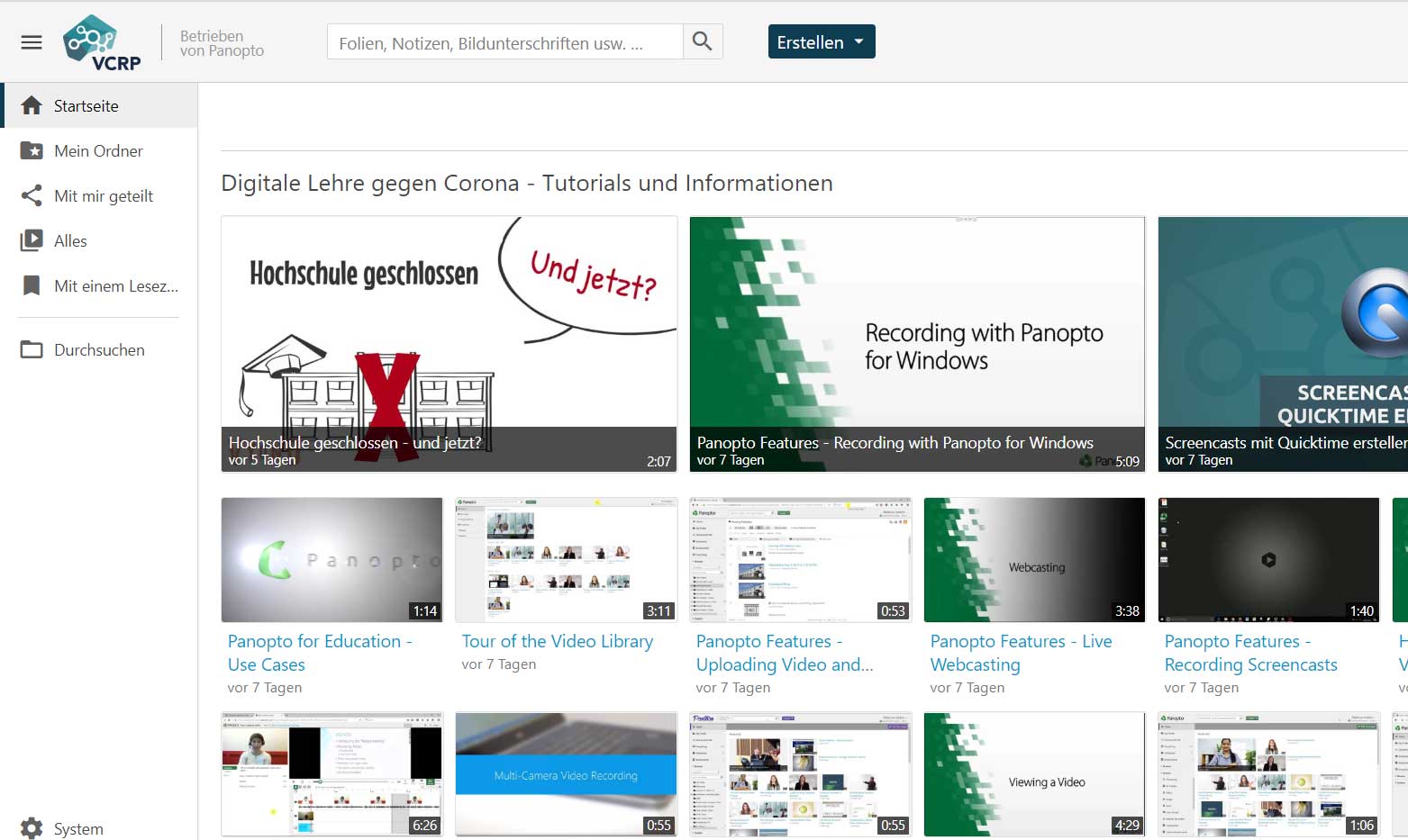Open Panopto for Education - Use Cases link
Image resolution: width=1408 pixels, height=840 pixels.
tap(319, 653)
